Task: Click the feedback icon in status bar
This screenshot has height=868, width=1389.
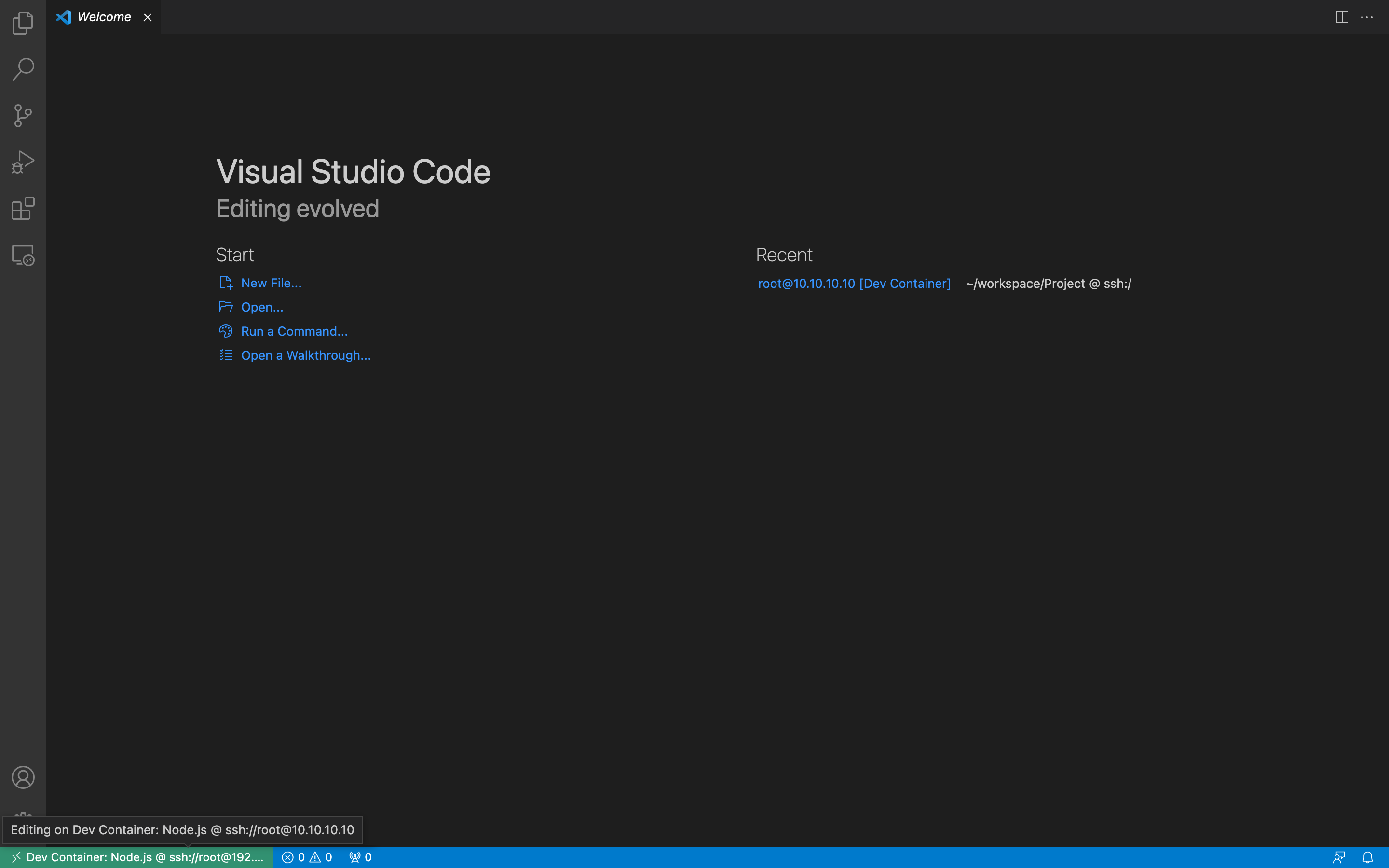Action: pos(1338,857)
